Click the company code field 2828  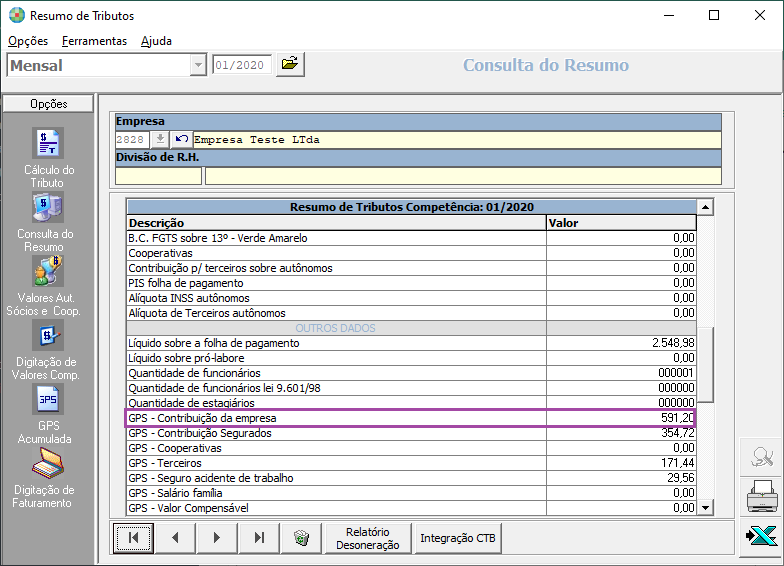tap(132, 140)
